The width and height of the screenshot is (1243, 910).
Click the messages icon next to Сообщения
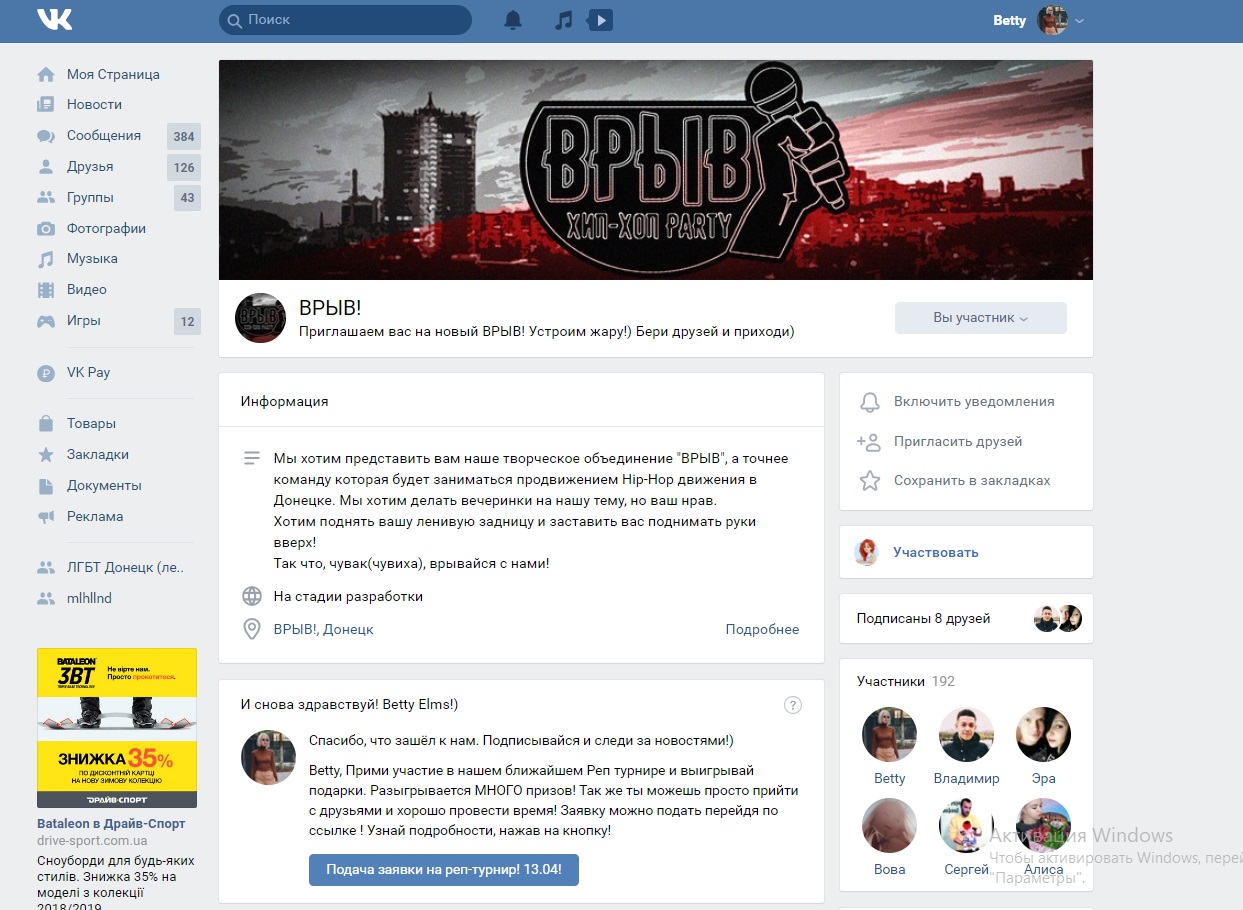point(46,136)
